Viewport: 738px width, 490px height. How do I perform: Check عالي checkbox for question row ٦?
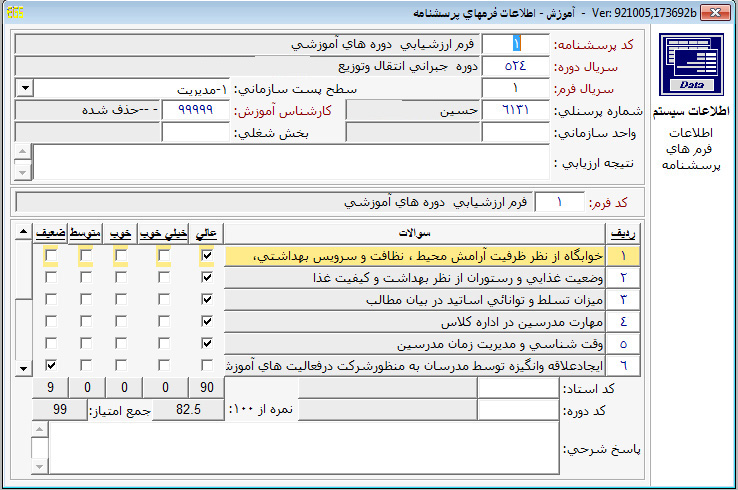point(207,365)
